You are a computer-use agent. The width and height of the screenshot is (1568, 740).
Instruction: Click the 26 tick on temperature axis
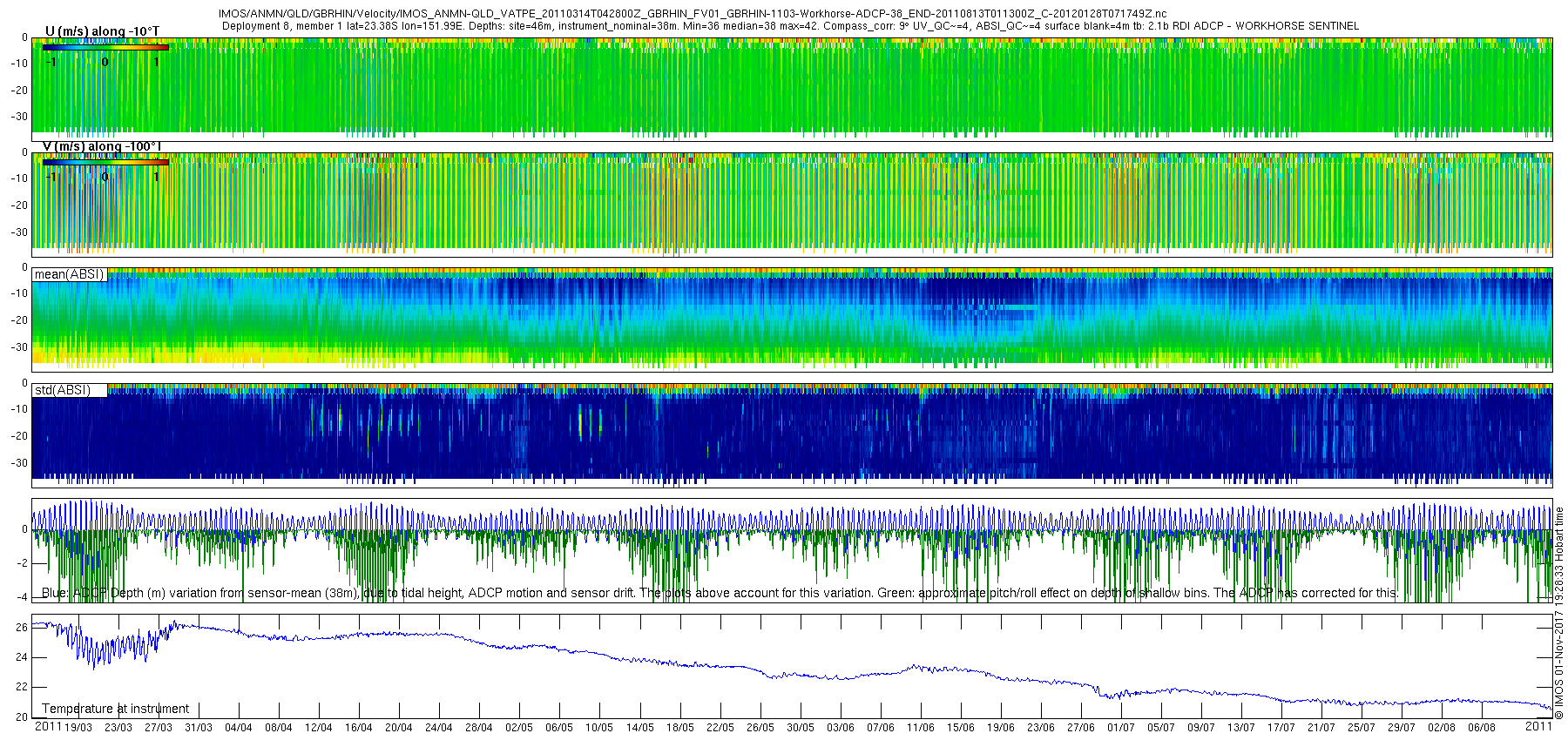22,627
